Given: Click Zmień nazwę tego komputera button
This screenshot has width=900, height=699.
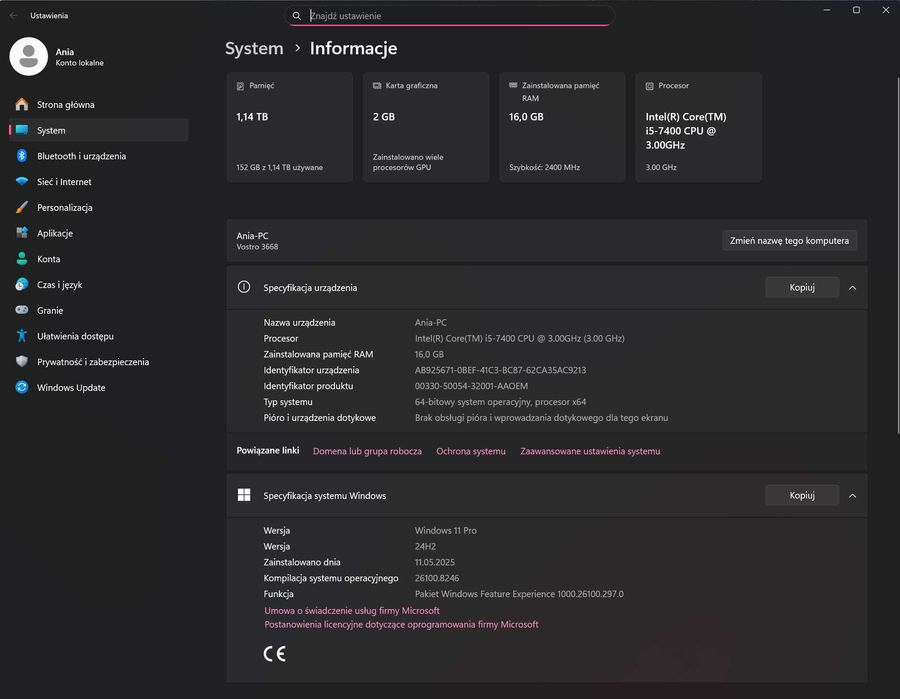Looking at the screenshot, I should [x=789, y=240].
